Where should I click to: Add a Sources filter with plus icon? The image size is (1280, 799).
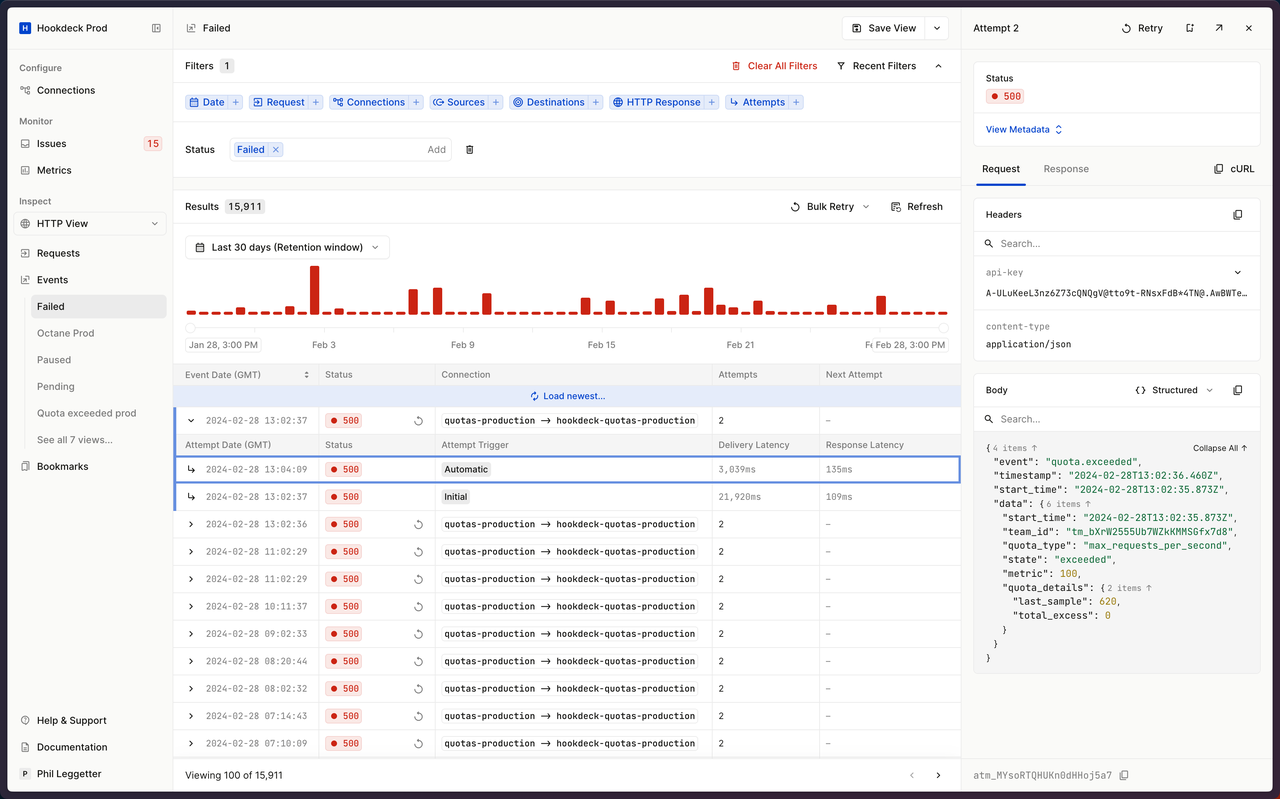point(496,102)
